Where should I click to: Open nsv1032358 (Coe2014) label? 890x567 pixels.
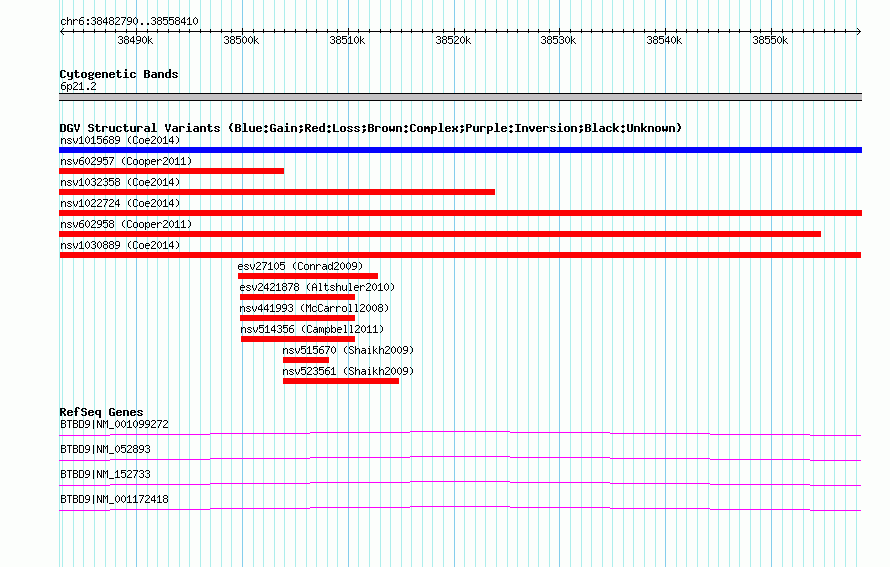[x=120, y=182]
